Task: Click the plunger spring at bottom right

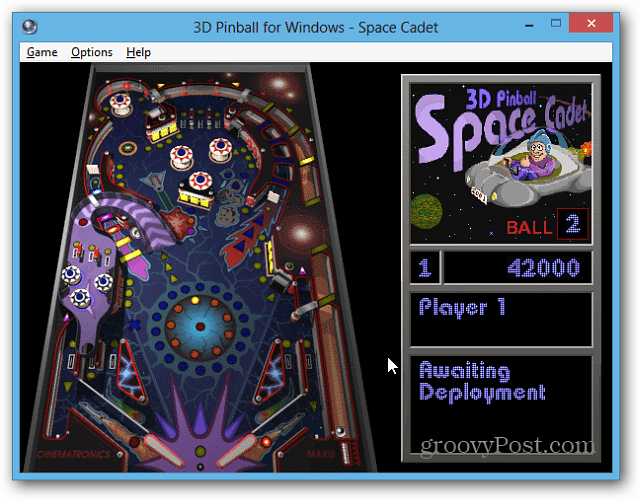Action: coord(346,452)
